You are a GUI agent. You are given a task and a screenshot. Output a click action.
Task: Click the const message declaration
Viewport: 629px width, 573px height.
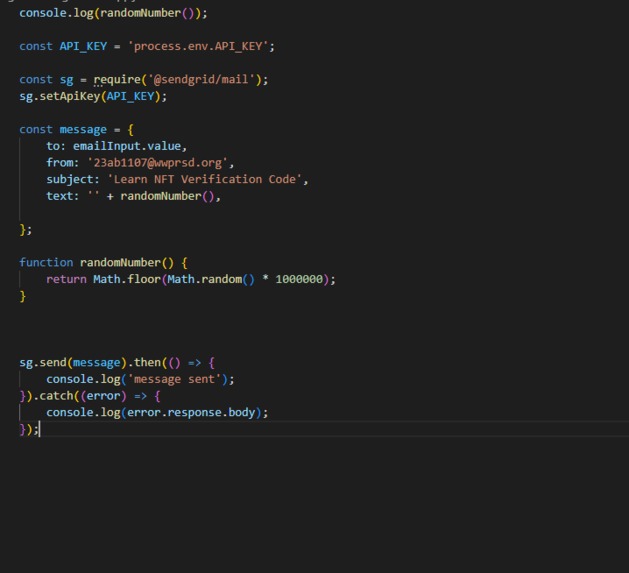point(76,130)
